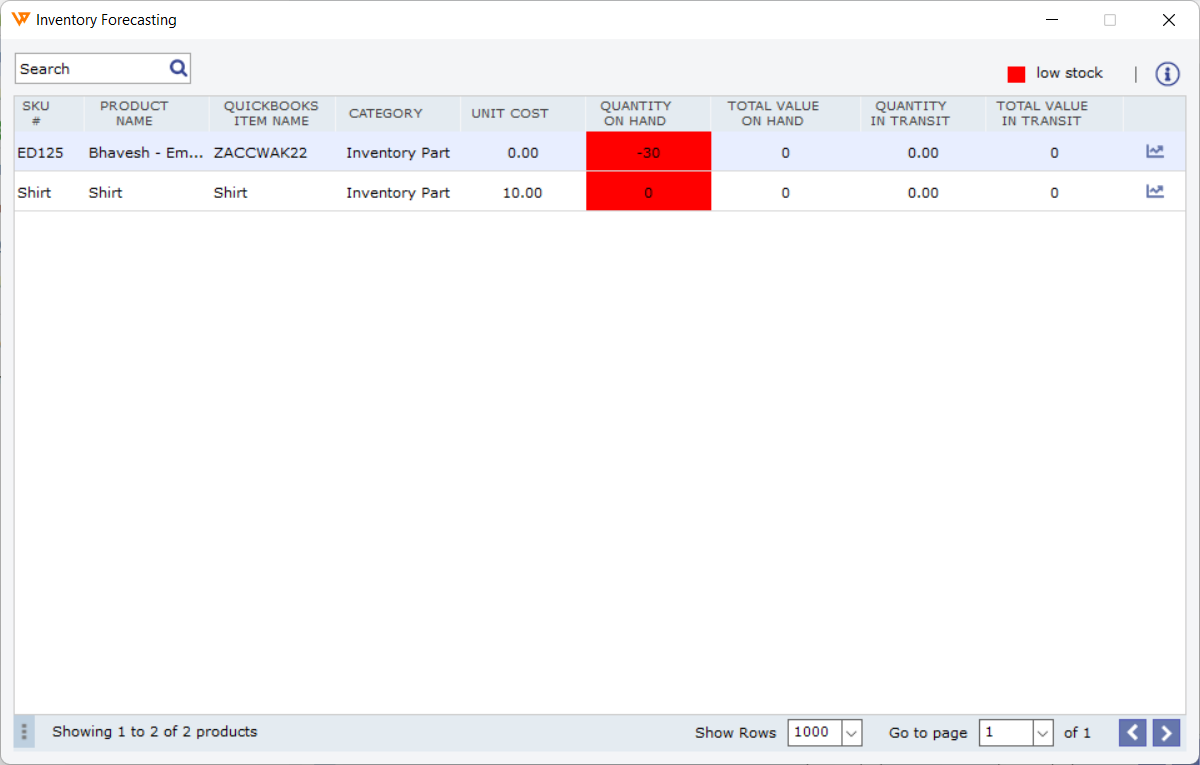Go to previous page arrow
The height and width of the screenshot is (765, 1200).
point(1132,733)
